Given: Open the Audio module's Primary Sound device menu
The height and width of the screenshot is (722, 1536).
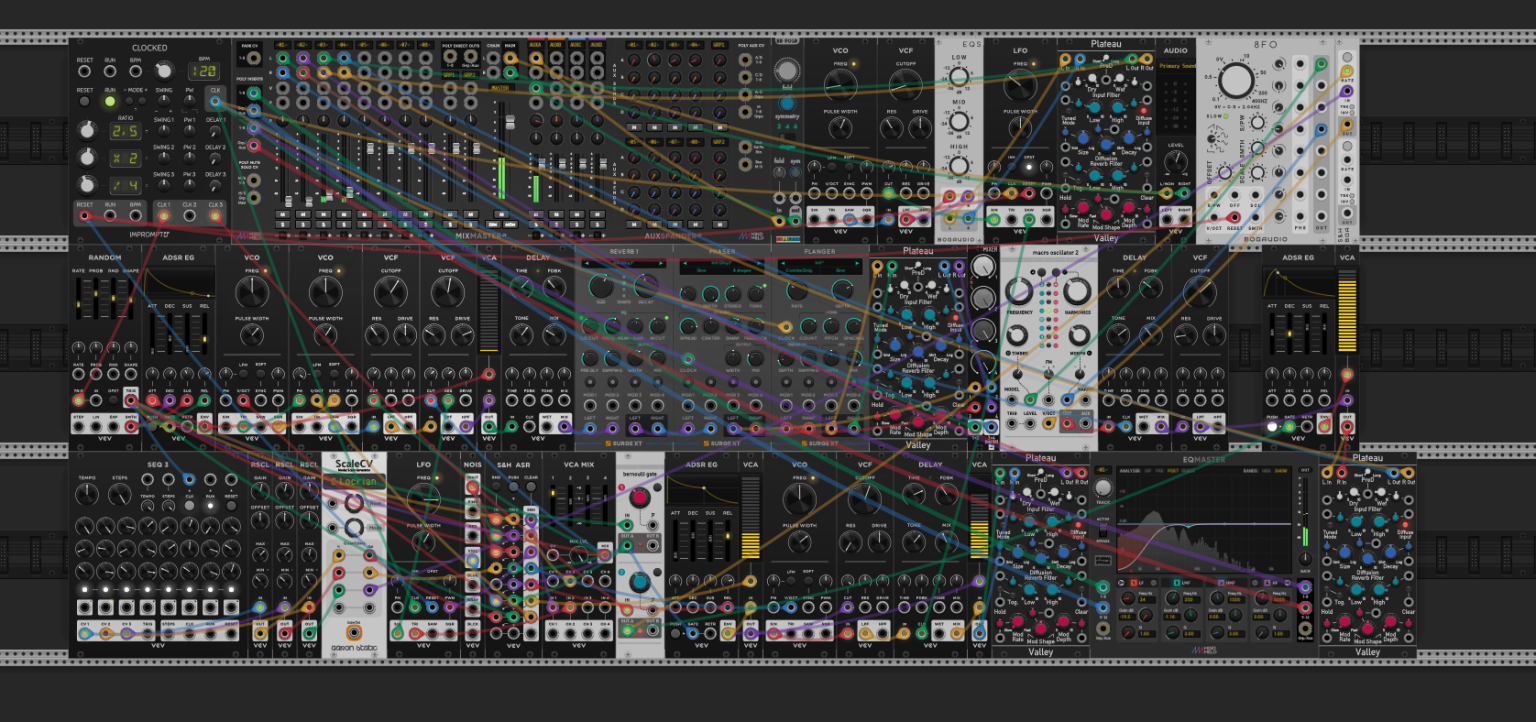Looking at the screenshot, I should click(x=1177, y=66).
